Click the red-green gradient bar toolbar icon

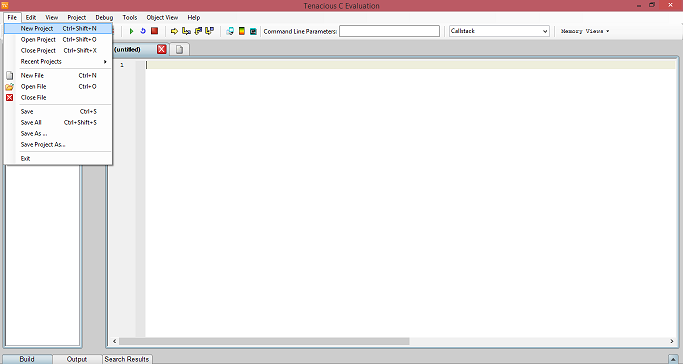242,31
